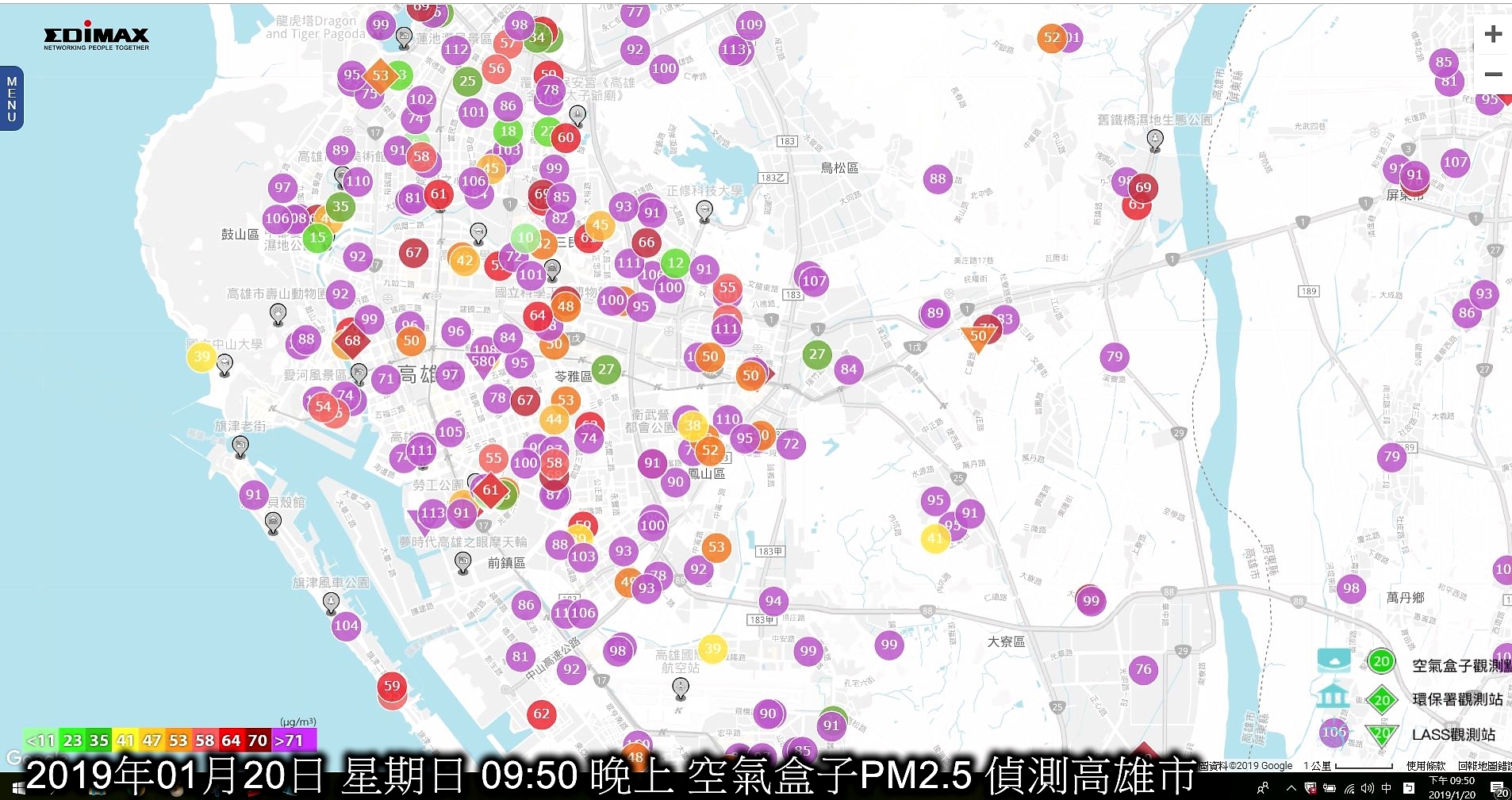Select the yellow 39 marker near 高雄國際航空站
This screenshot has width=1512, height=800.
(712, 649)
